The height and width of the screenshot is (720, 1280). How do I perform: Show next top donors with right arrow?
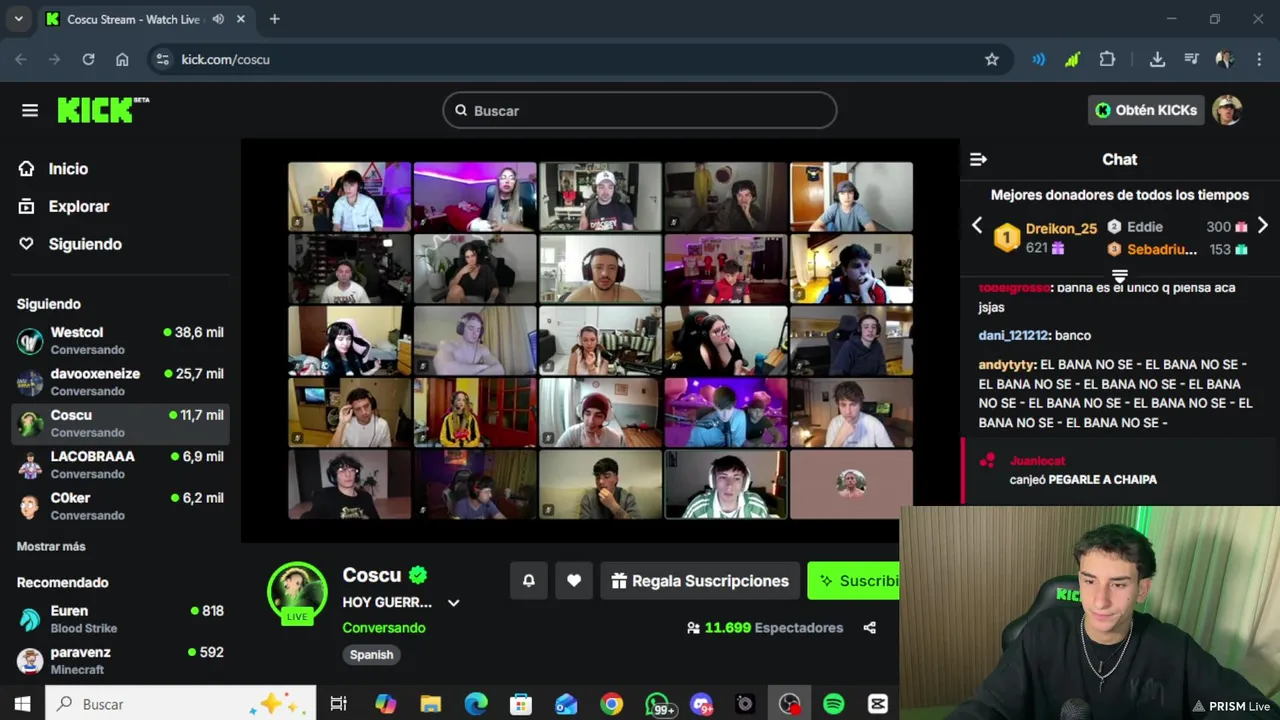(x=1262, y=226)
